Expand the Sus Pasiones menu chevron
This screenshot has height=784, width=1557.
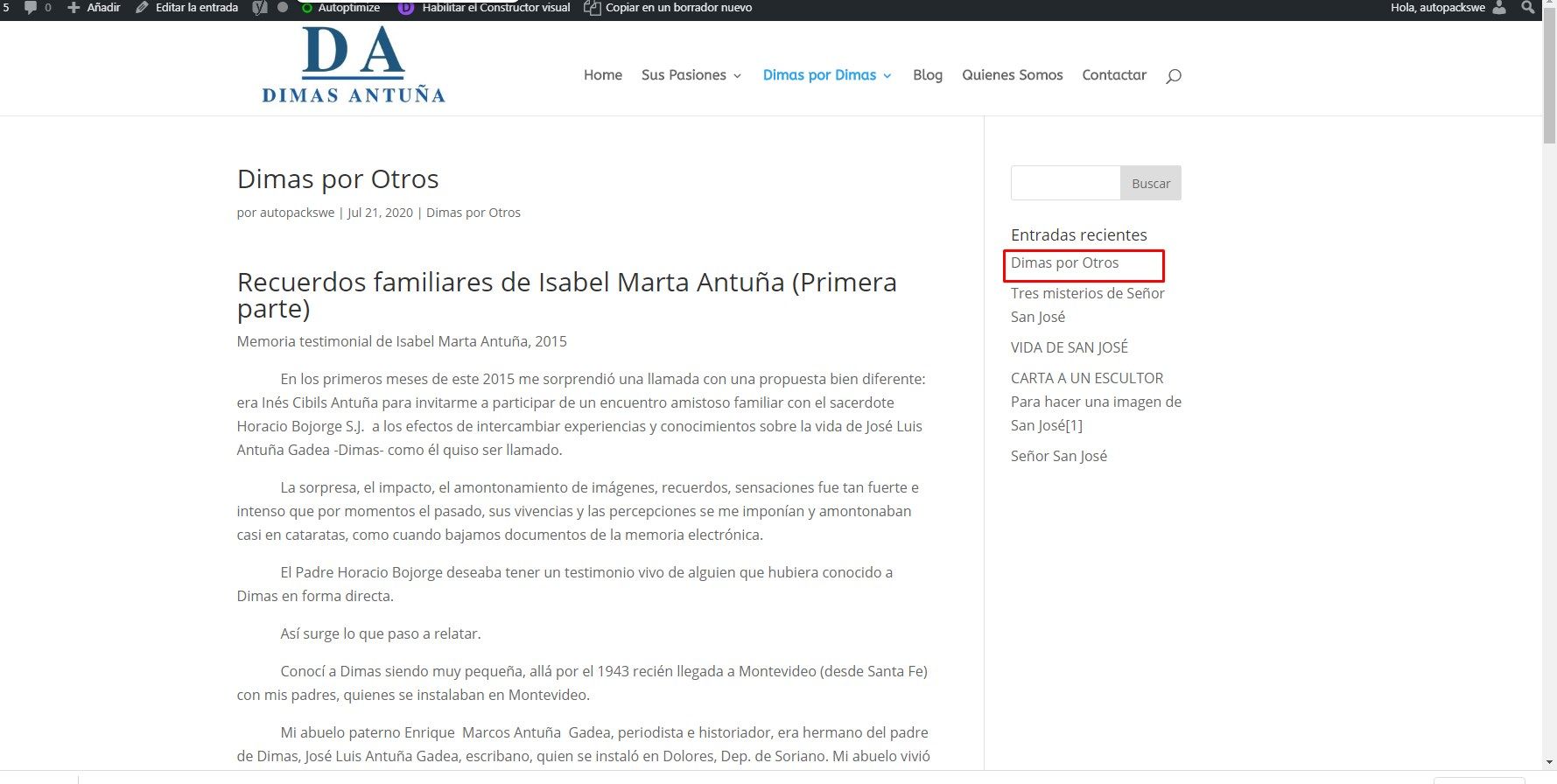click(737, 76)
